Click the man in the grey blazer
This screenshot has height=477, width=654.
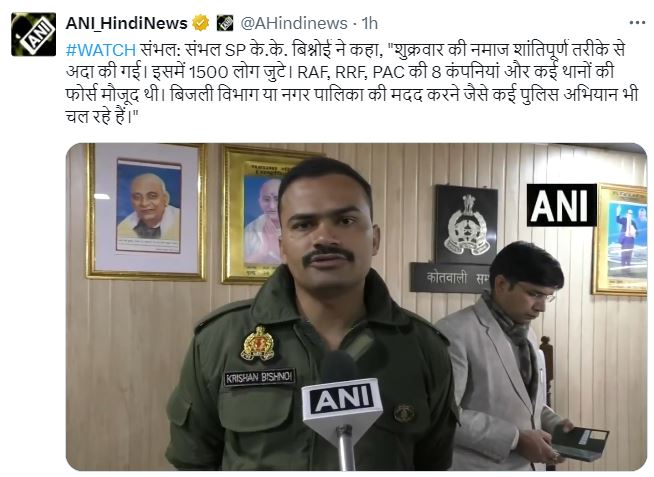pos(505,357)
